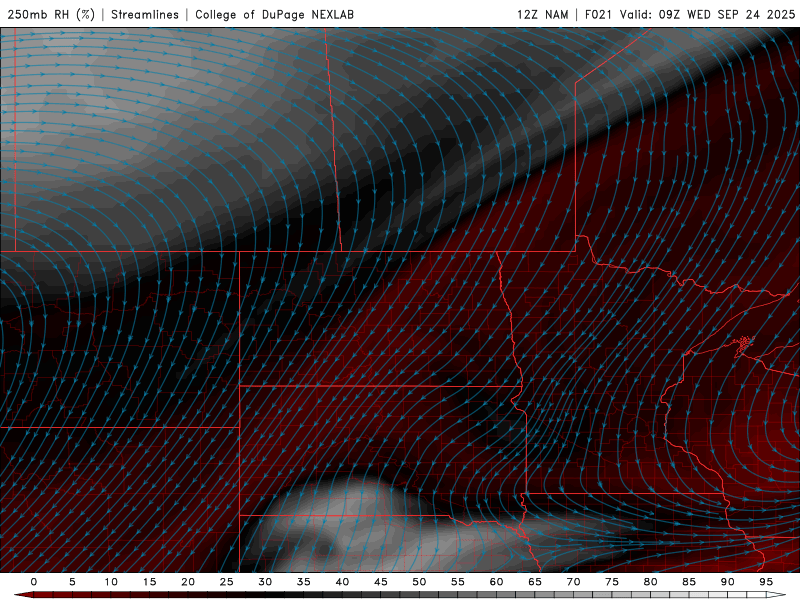Click the 85 value on the color scale
The width and height of the screenshot is (800, 600).
[688, 582]
